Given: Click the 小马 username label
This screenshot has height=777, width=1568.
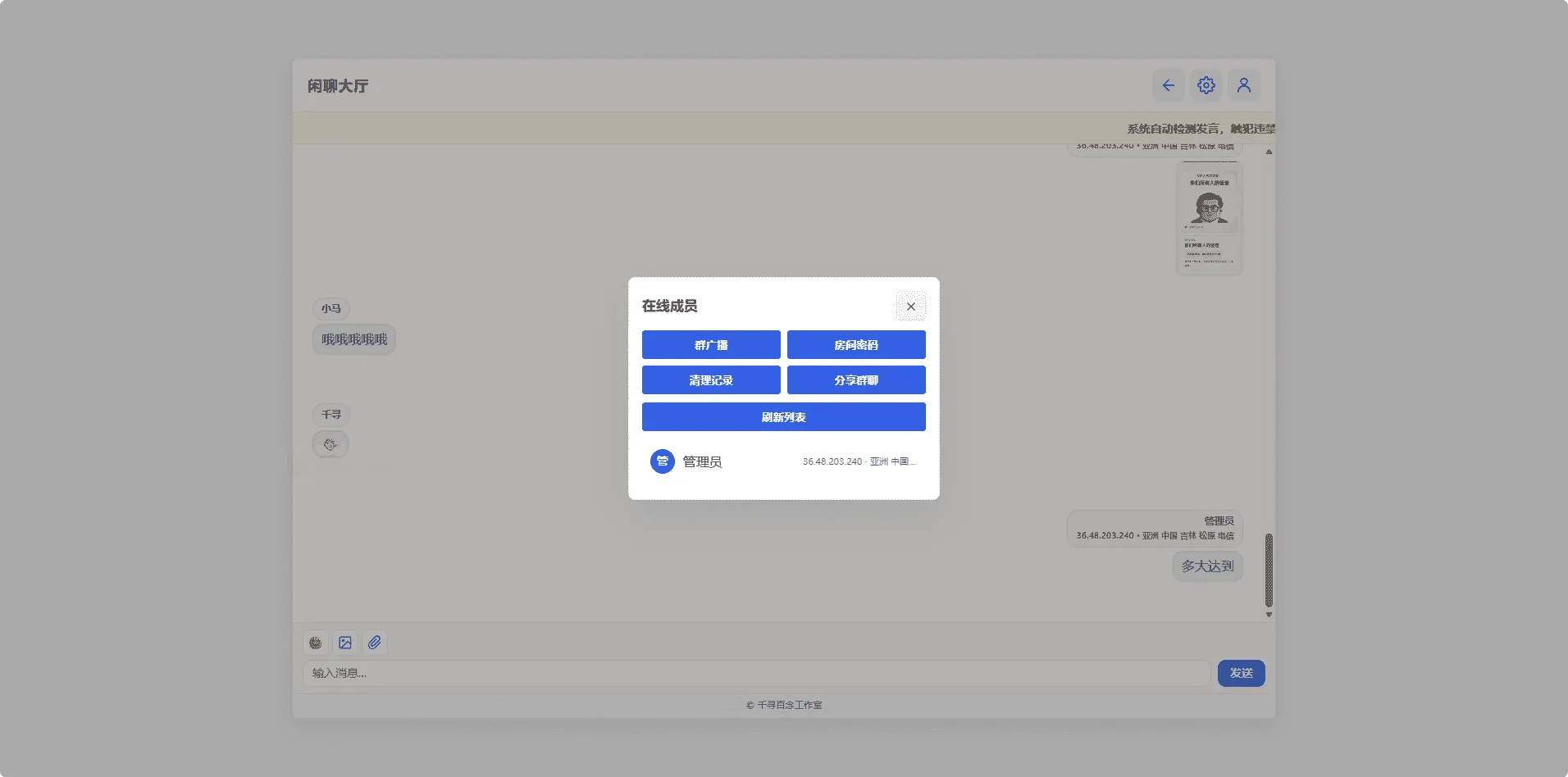Looking at the screenshot, I should pos(331,309).
